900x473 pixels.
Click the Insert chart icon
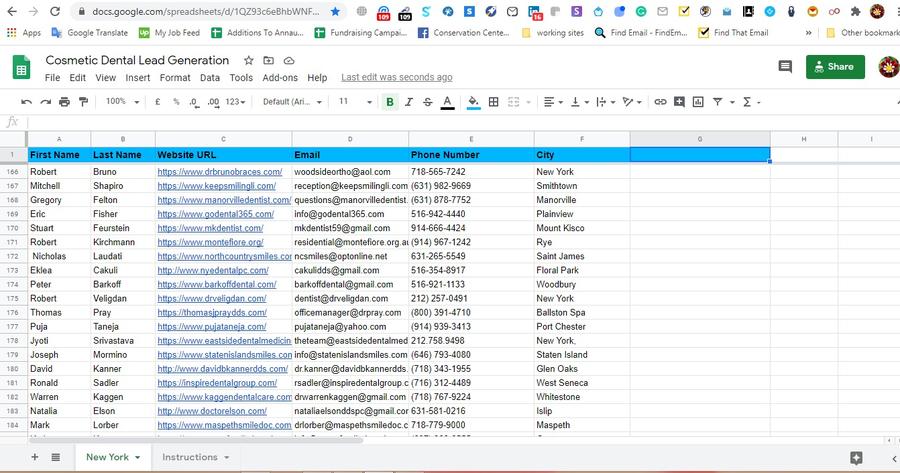point(698,102)
